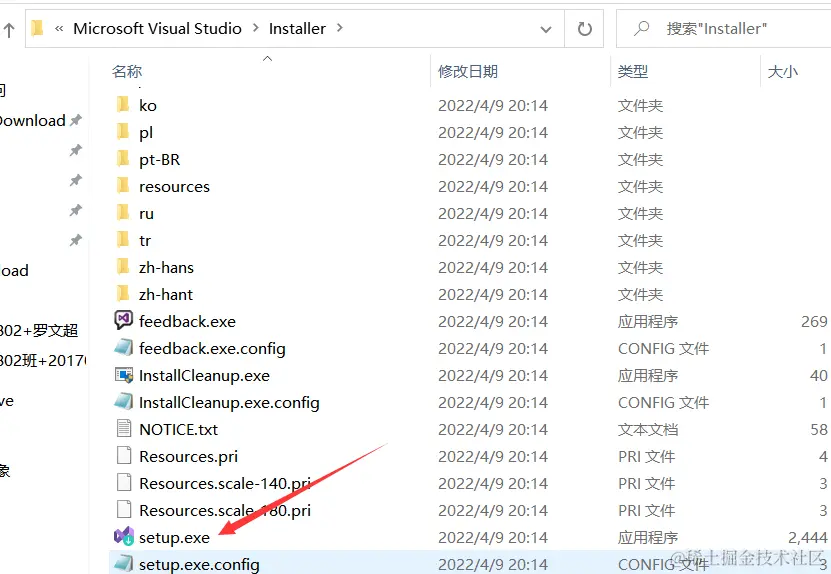Sort files by 修改日期 column
The width and height of the screenshot is (831, 574).
pyautogui.click(x=468, y=71)
